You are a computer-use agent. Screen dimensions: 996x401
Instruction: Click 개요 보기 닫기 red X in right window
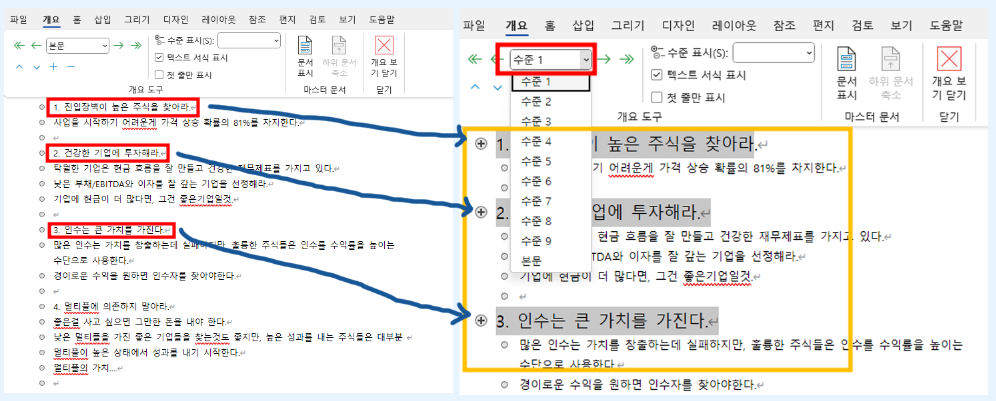point(949,59)
